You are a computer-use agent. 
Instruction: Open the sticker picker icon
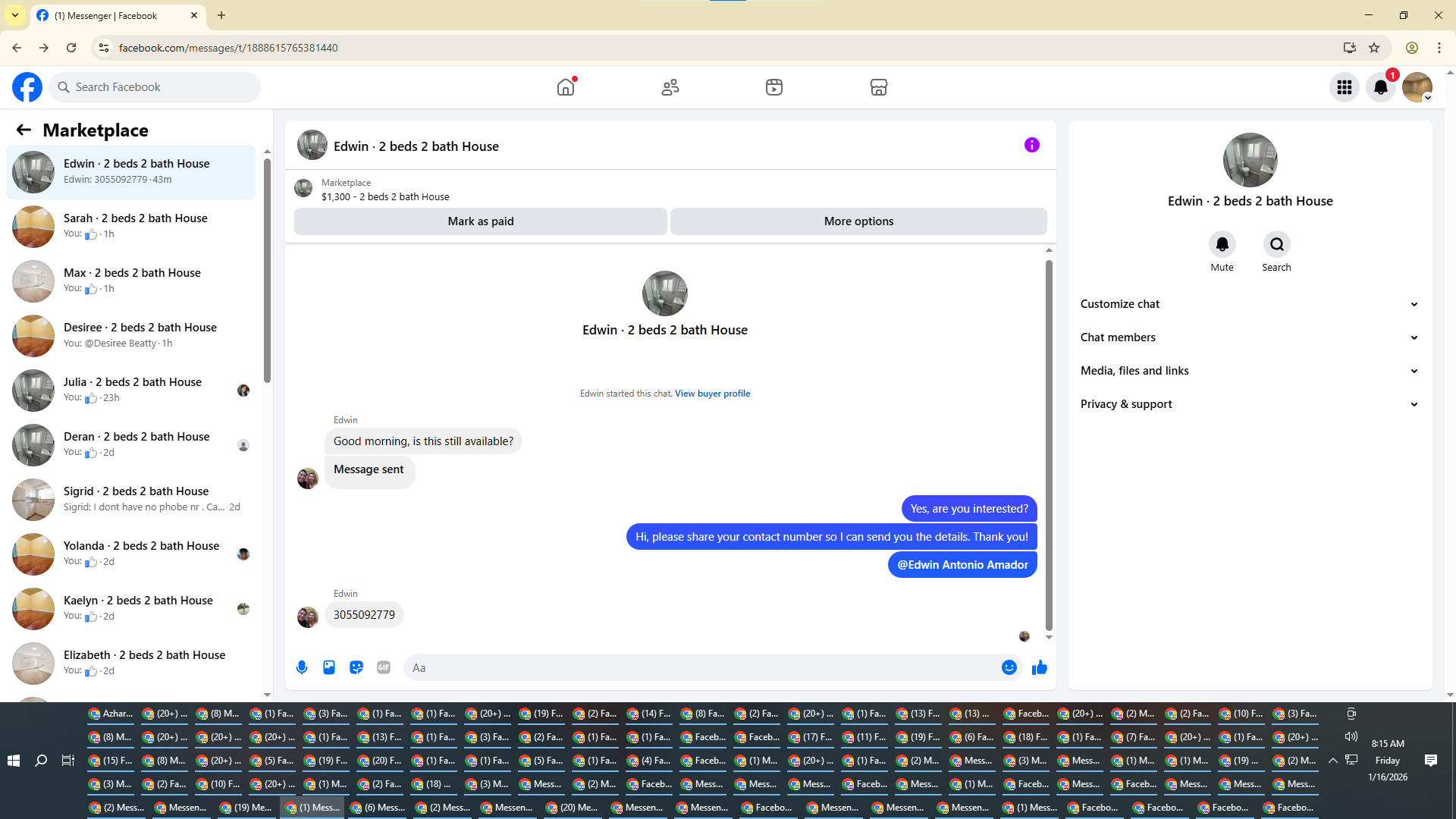coord(356,667)
